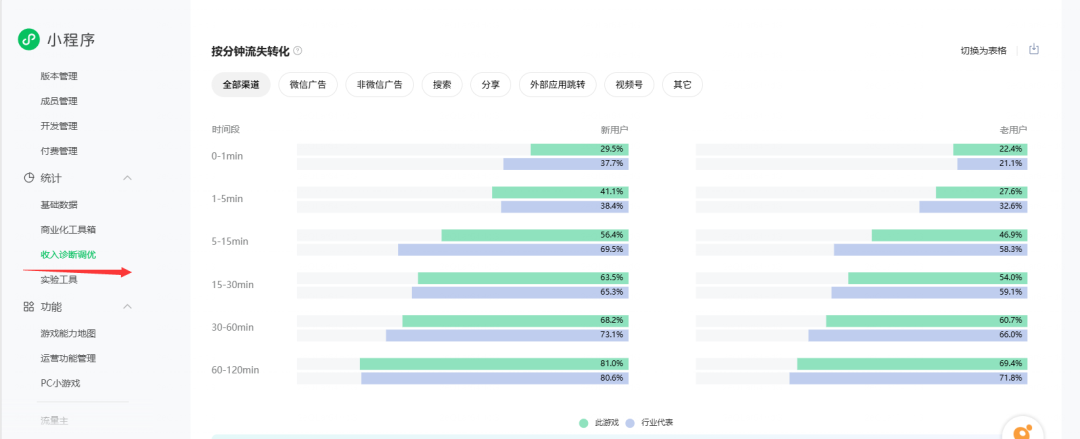Click the 功能 grid icon
Image resolution: width=1080 pixels, height=439 pixels.
(29, 307)
